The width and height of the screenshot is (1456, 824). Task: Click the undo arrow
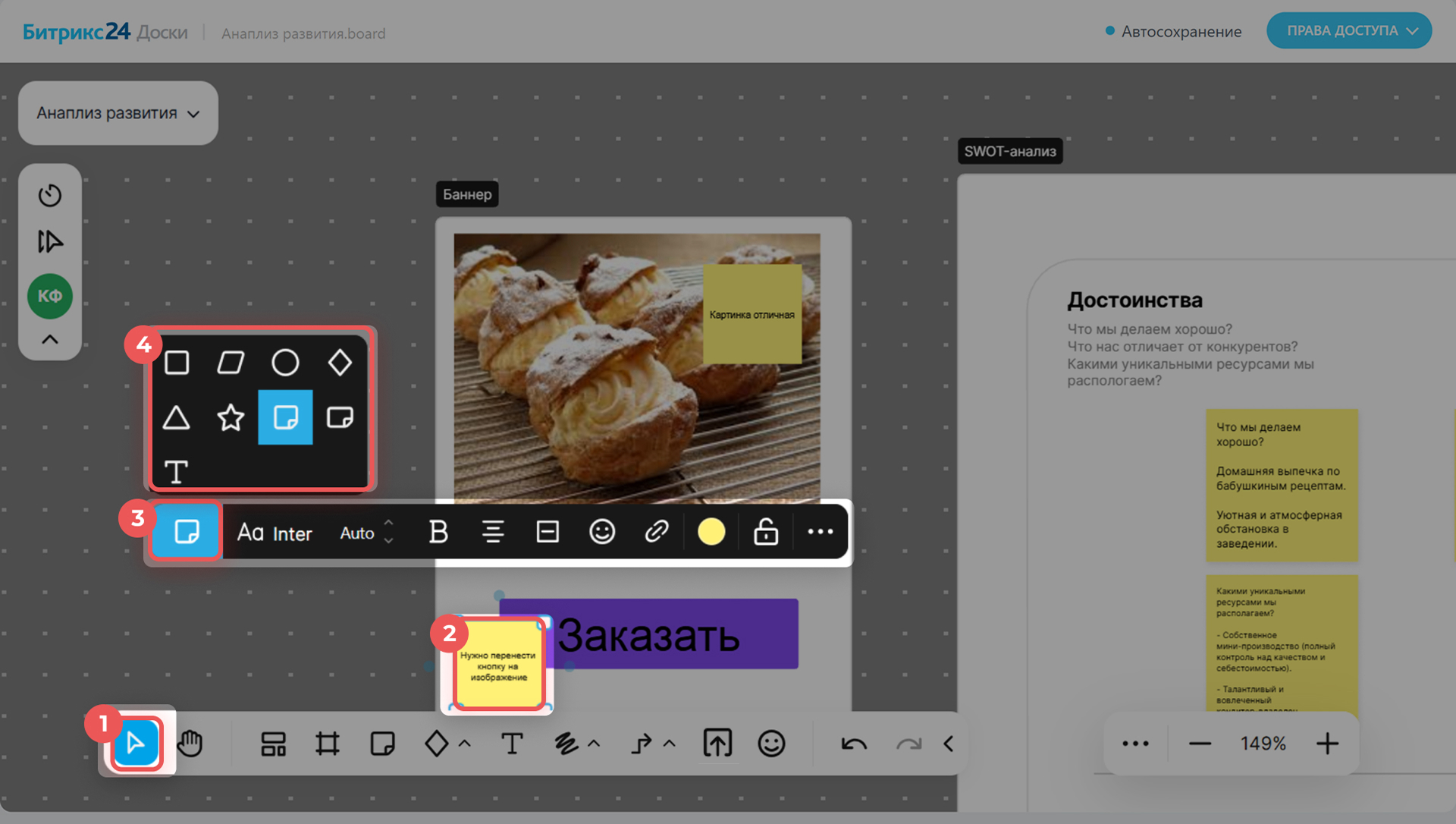point(854,744)
